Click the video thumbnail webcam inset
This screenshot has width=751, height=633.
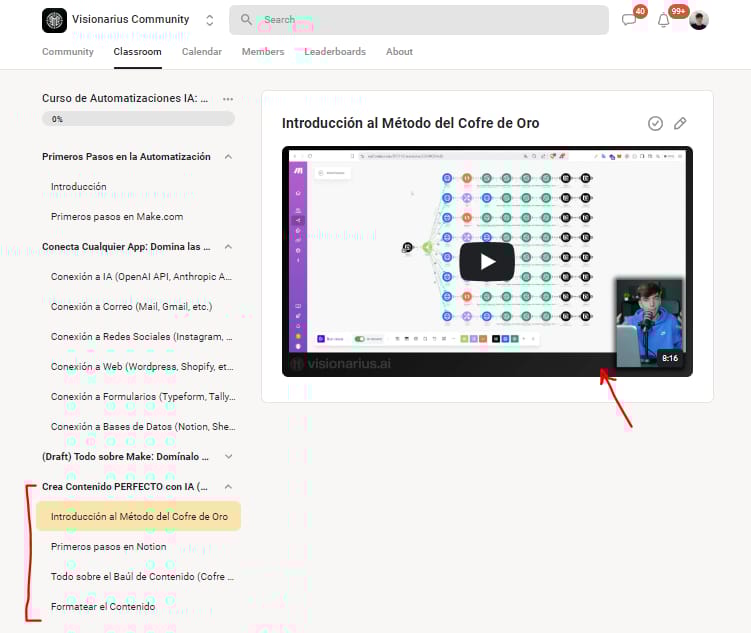click(x=650, y=323)
